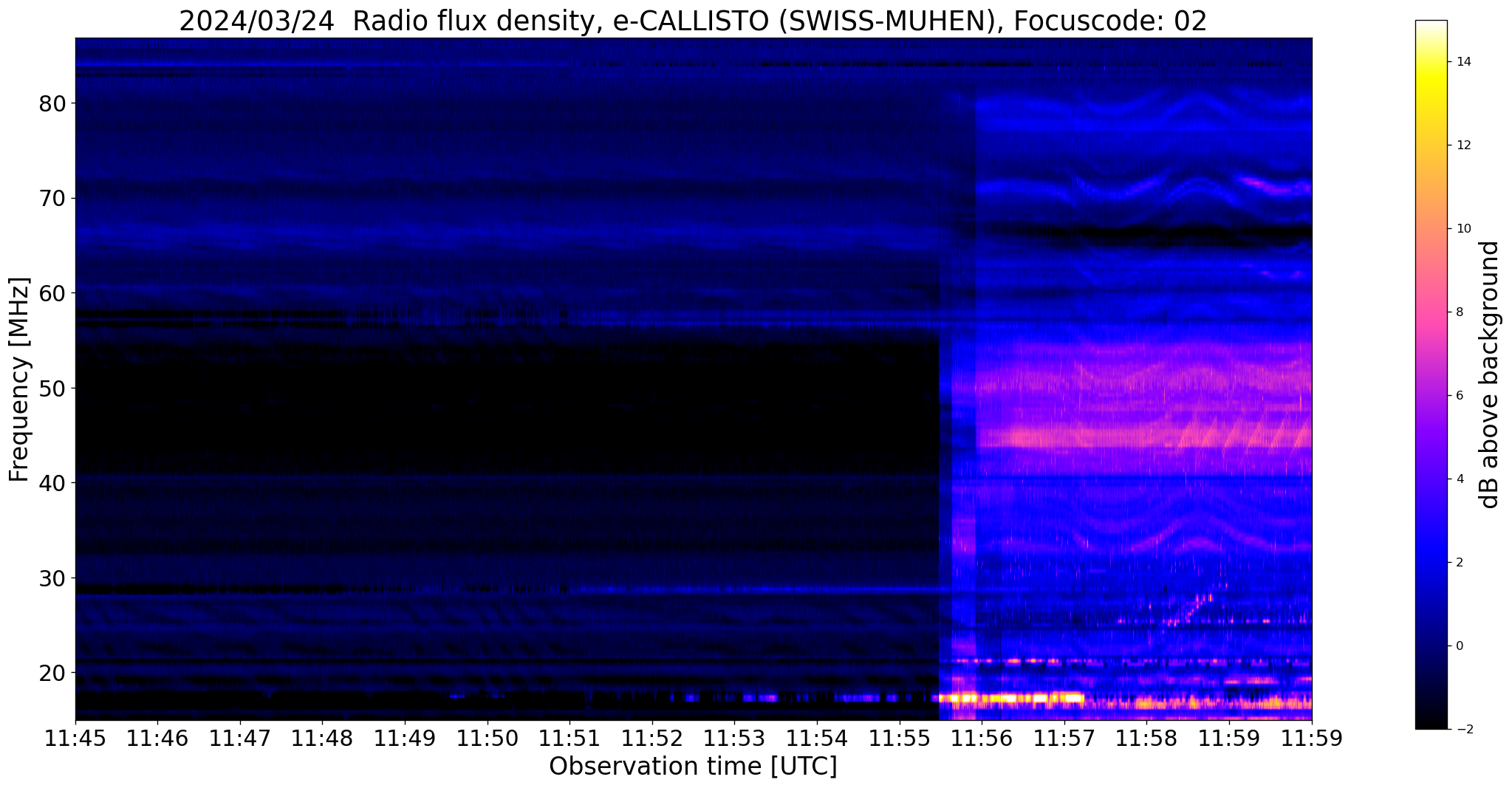Click the 11:47 time tick label
The width and height of the screenshot is (1512, 788).
tap(240, 739)
